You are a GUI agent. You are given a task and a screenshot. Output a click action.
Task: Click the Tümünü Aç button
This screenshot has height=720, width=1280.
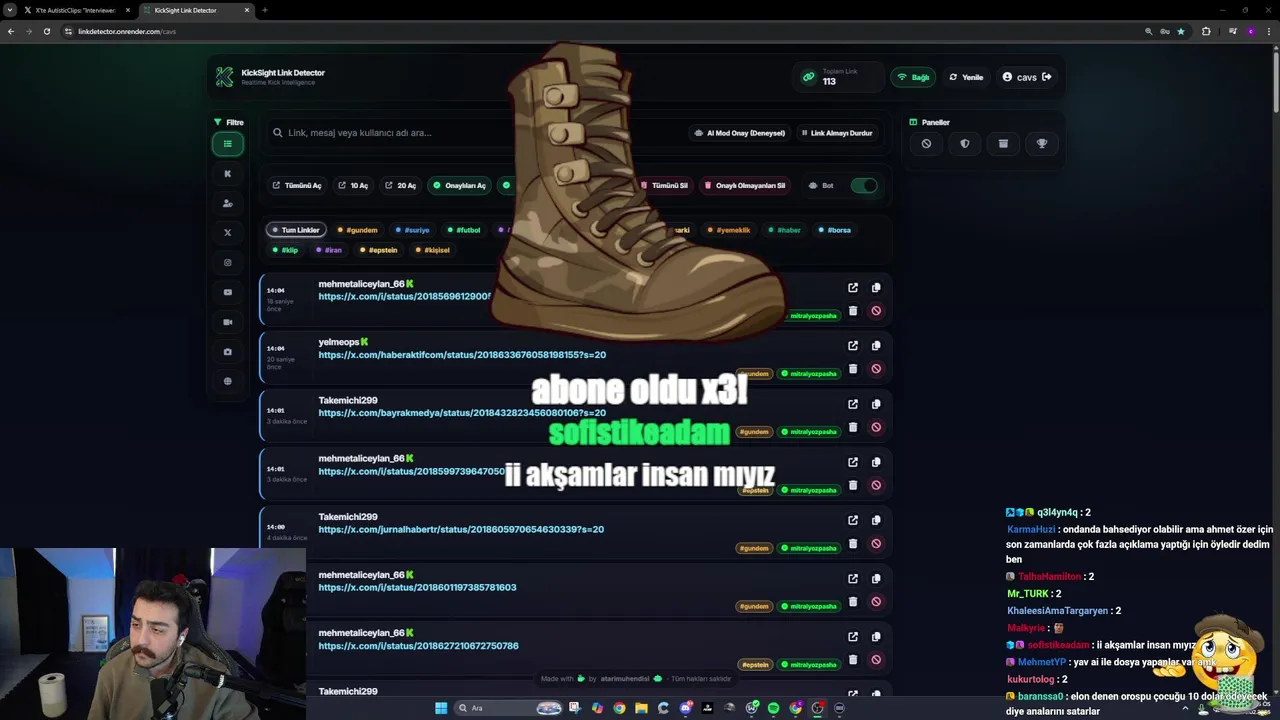[x=297, y=185]
